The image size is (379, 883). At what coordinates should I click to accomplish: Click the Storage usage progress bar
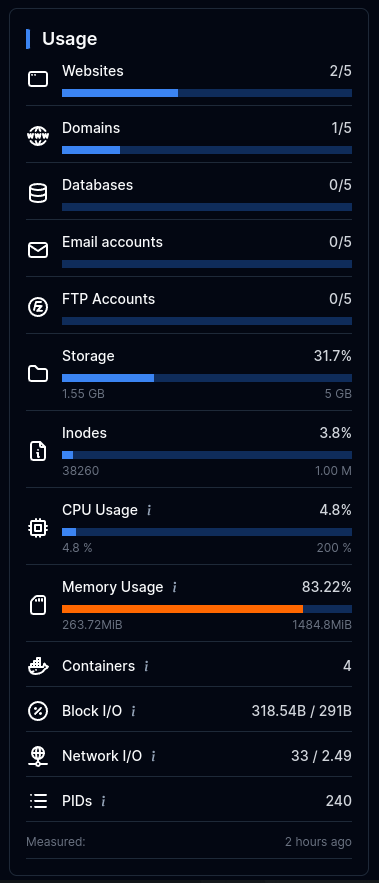[207, 378]
